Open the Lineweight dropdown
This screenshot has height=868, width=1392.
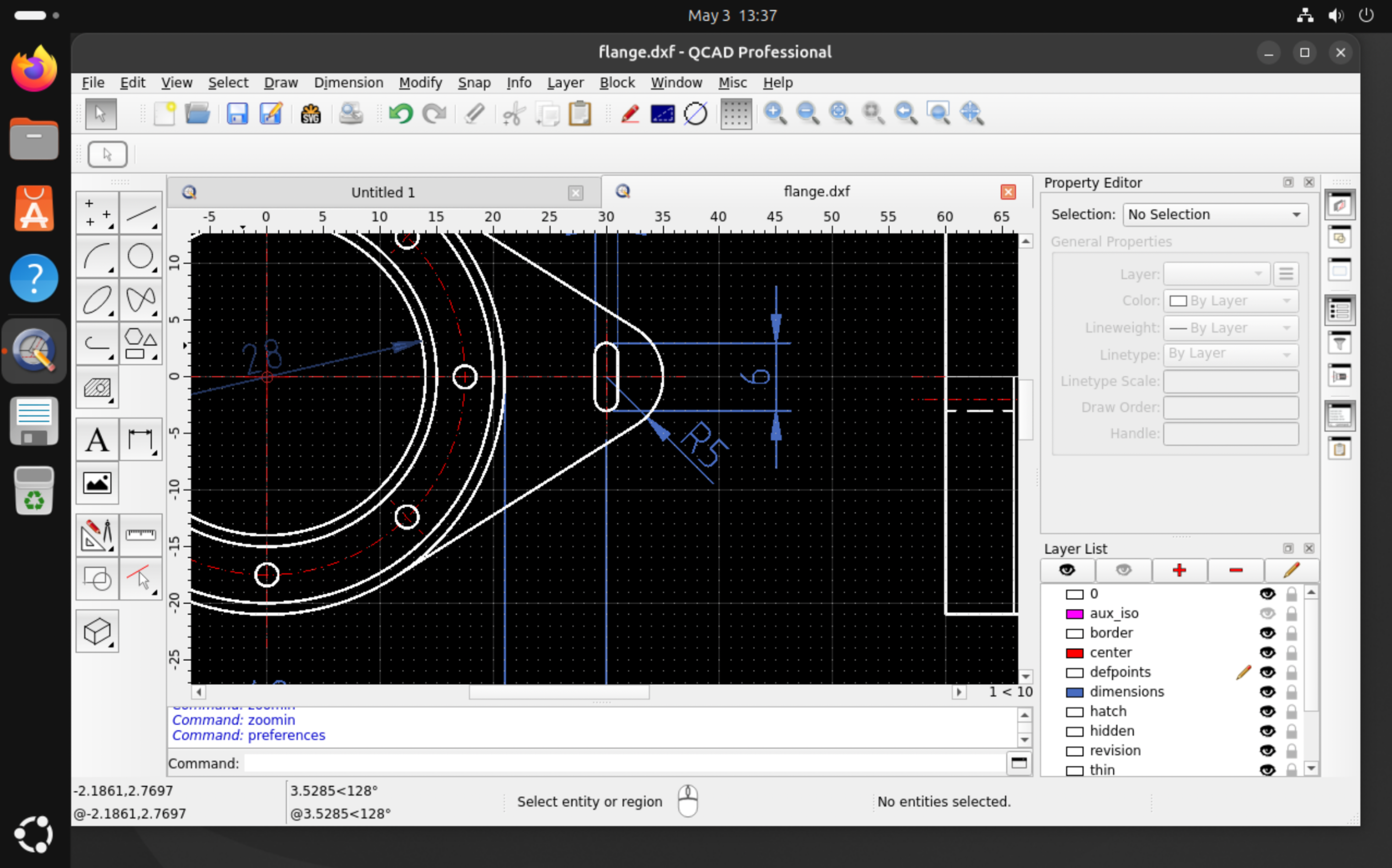(1231, 328)
